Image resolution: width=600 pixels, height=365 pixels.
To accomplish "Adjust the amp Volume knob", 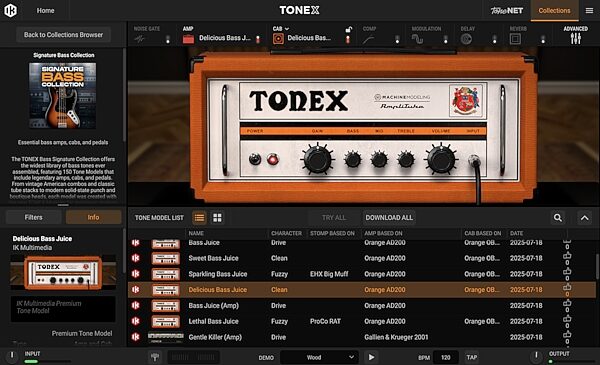I will point(441,159).
